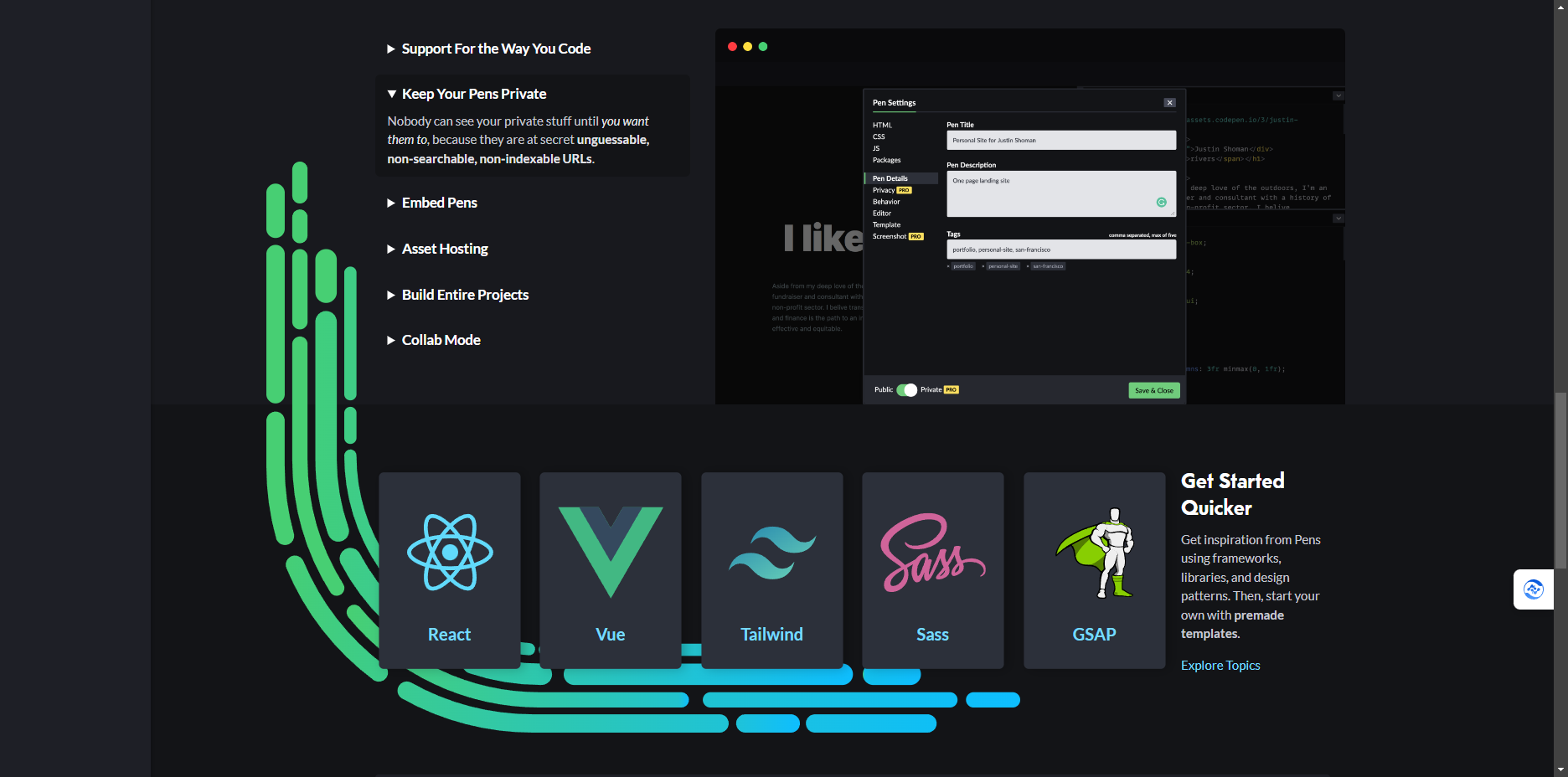Viewport: 1568px width, 777px height.
Task: Select the Sass framework icon
Action: coord(931,551)
